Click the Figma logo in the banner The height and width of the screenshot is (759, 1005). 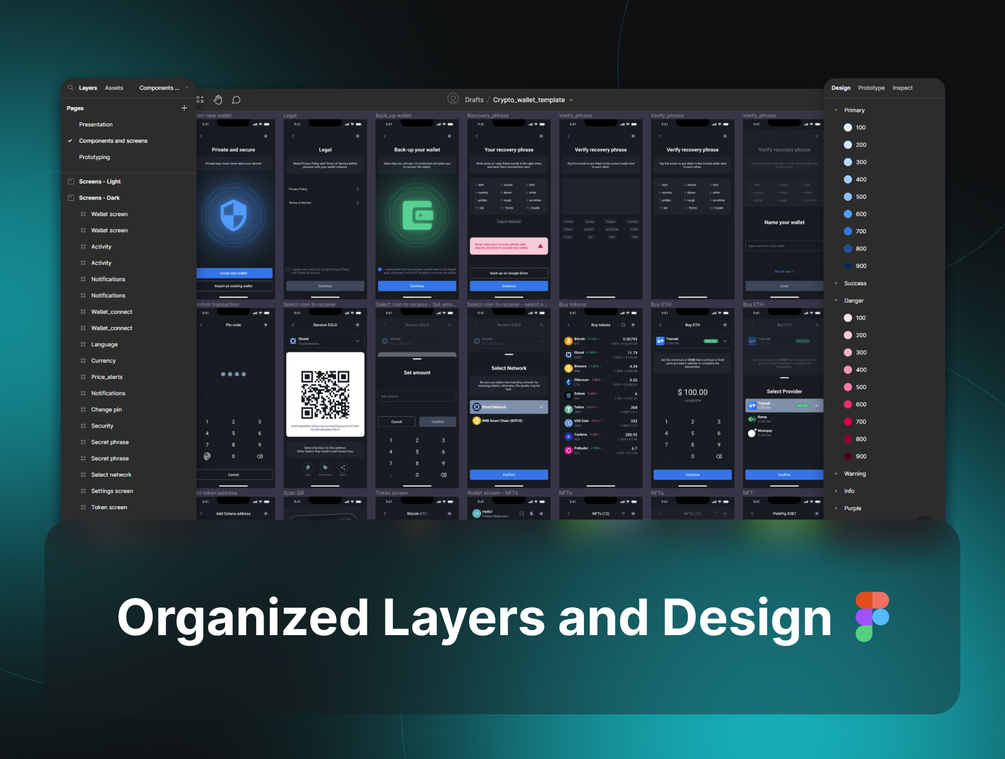[872, 617]
